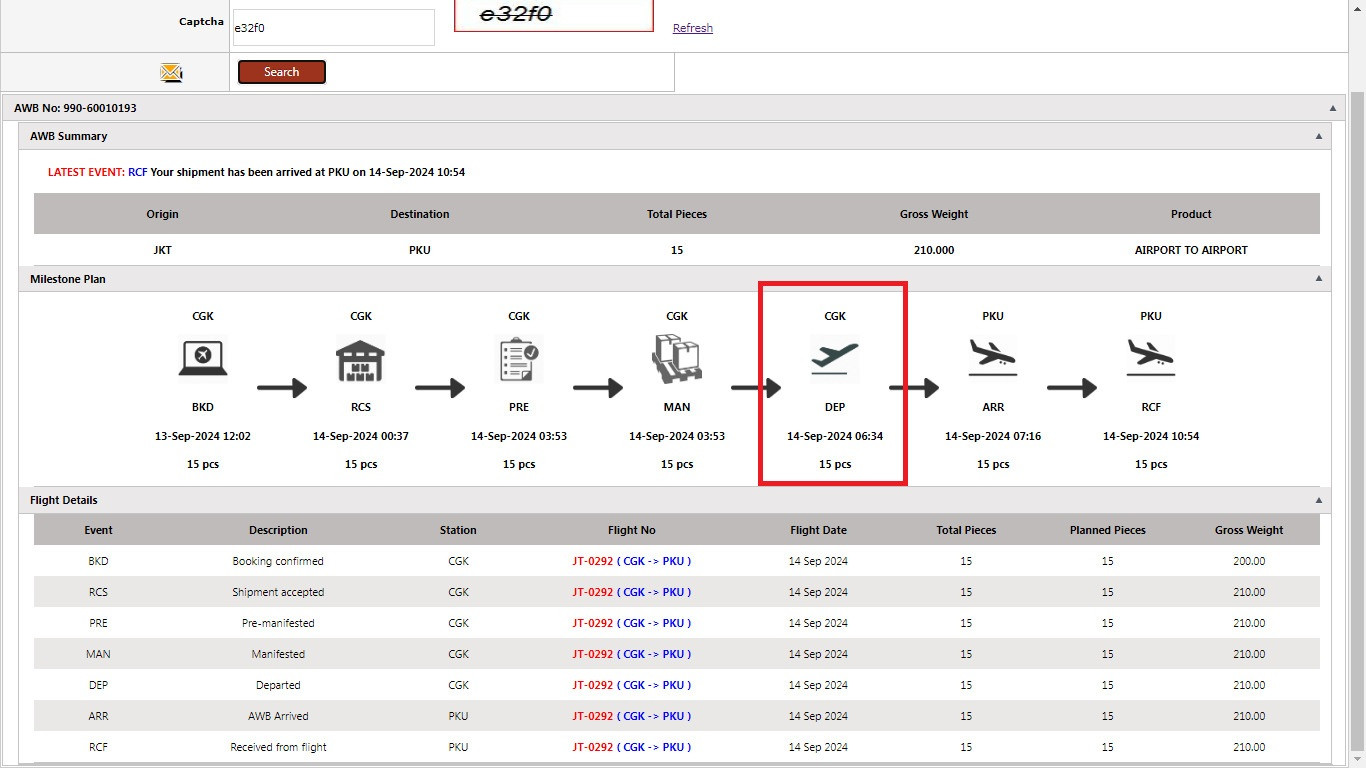Click the 14-Sep-2024 10:54 RCF milestone timestamp
Viewport: 1366px width, 768px height.
point(1151,436)
